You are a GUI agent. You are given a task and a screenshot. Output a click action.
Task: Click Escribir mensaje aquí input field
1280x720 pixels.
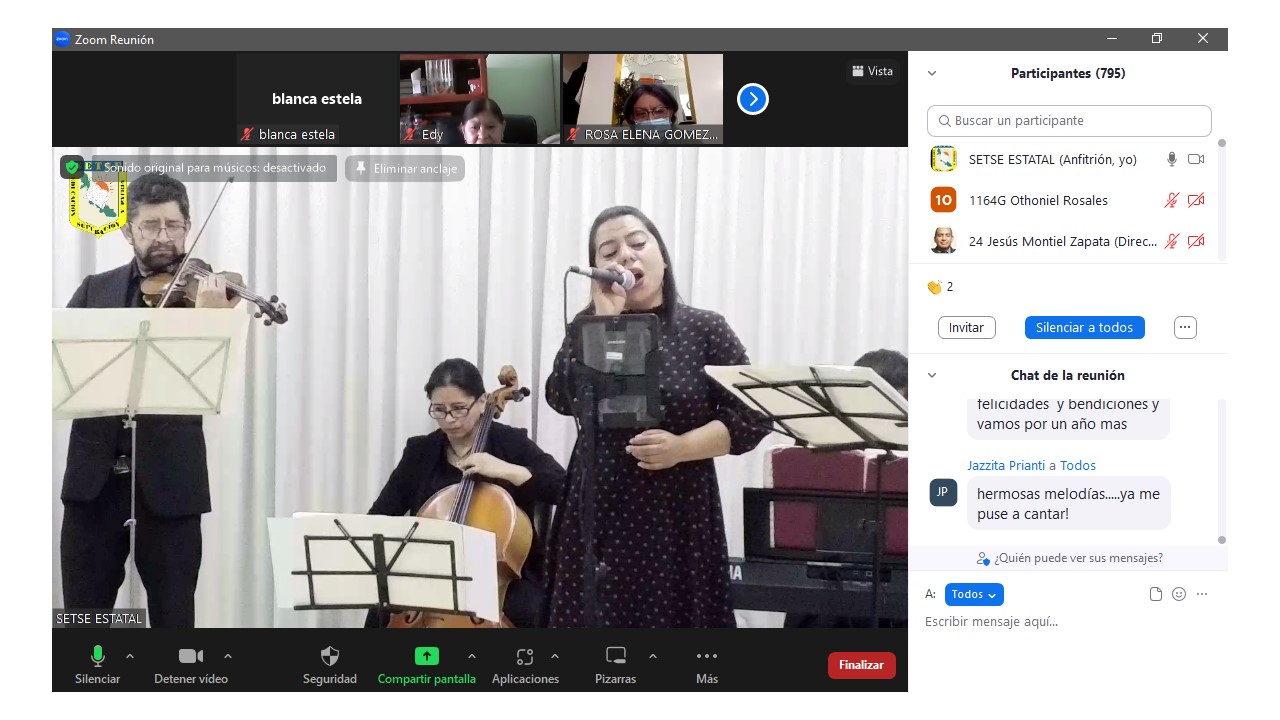click(1068, 622)
